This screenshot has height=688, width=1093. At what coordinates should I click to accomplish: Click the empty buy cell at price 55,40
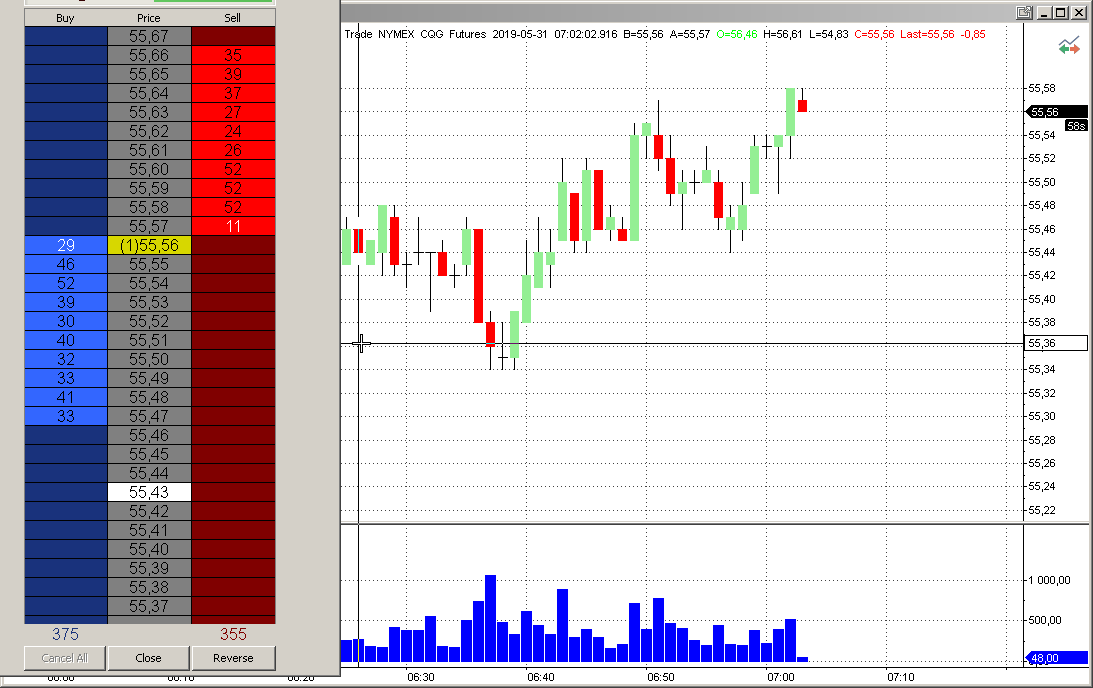(x=66, y=549)
